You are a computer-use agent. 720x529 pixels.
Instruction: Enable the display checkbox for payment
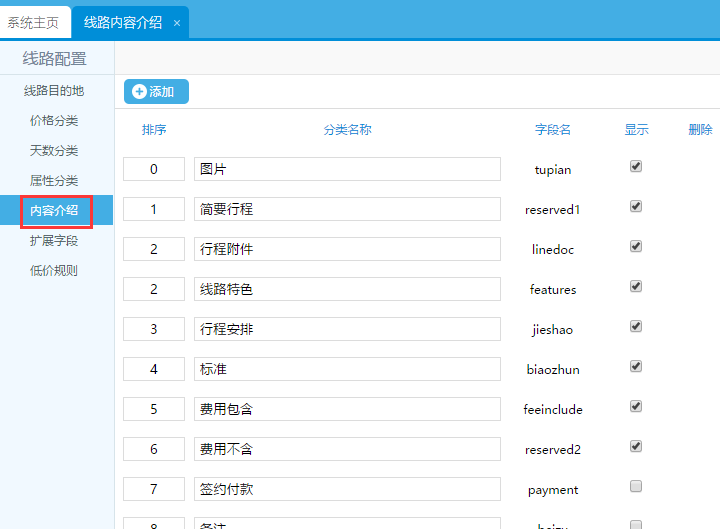click(636, 487)
